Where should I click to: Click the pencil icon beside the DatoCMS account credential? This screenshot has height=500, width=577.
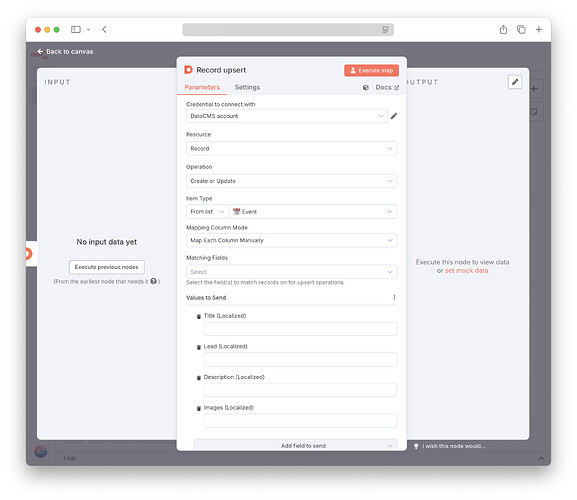point(394,116)
